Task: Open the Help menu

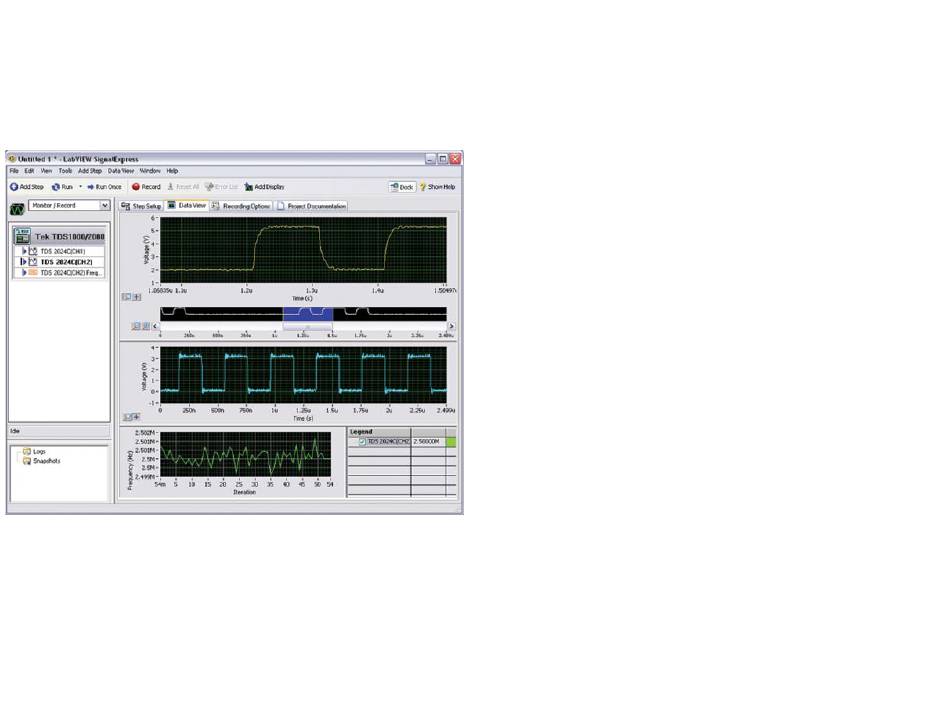Action: 172,171
